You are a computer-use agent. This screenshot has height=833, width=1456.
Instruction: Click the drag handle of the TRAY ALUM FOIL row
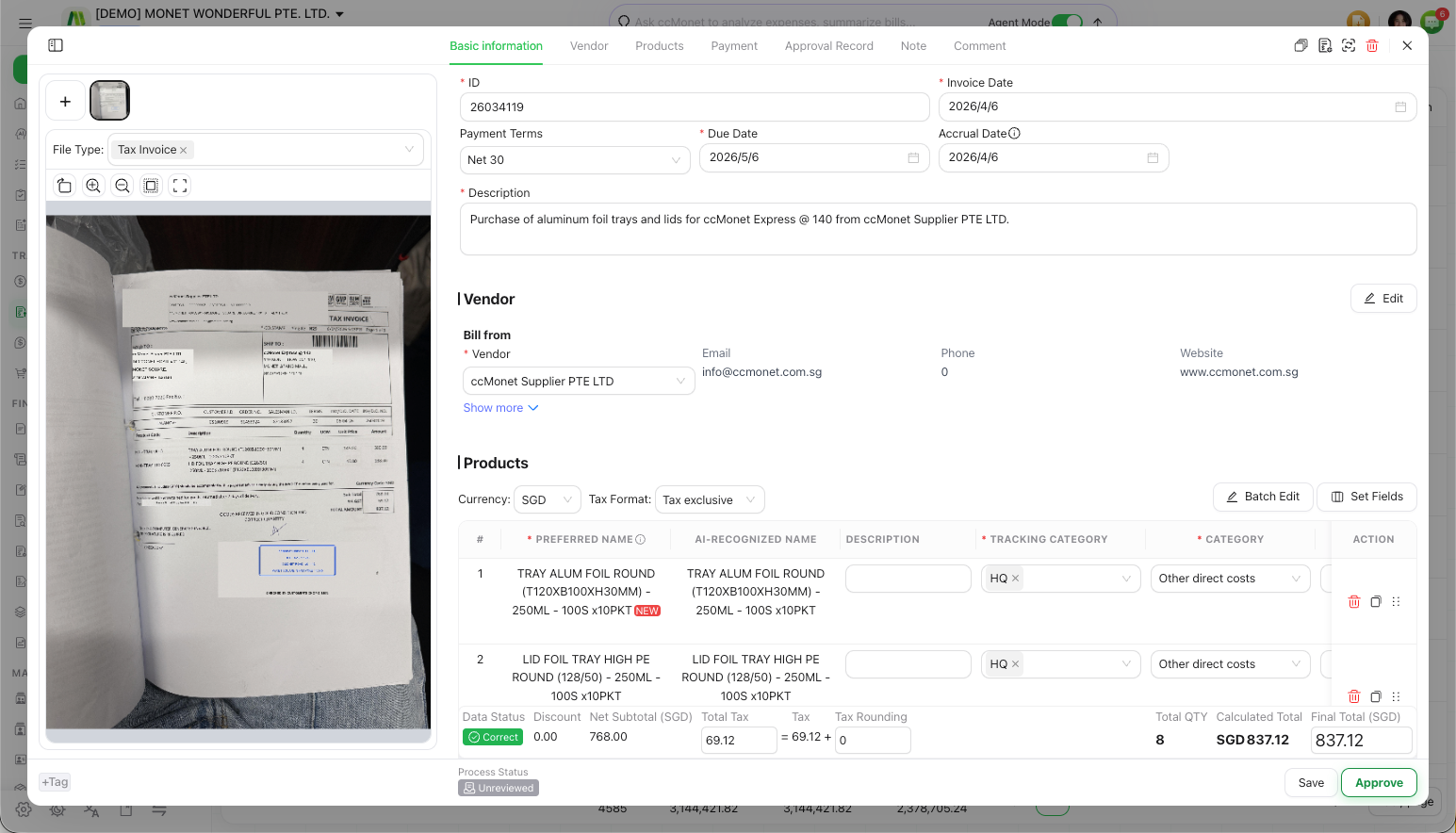pos(1397,601)
